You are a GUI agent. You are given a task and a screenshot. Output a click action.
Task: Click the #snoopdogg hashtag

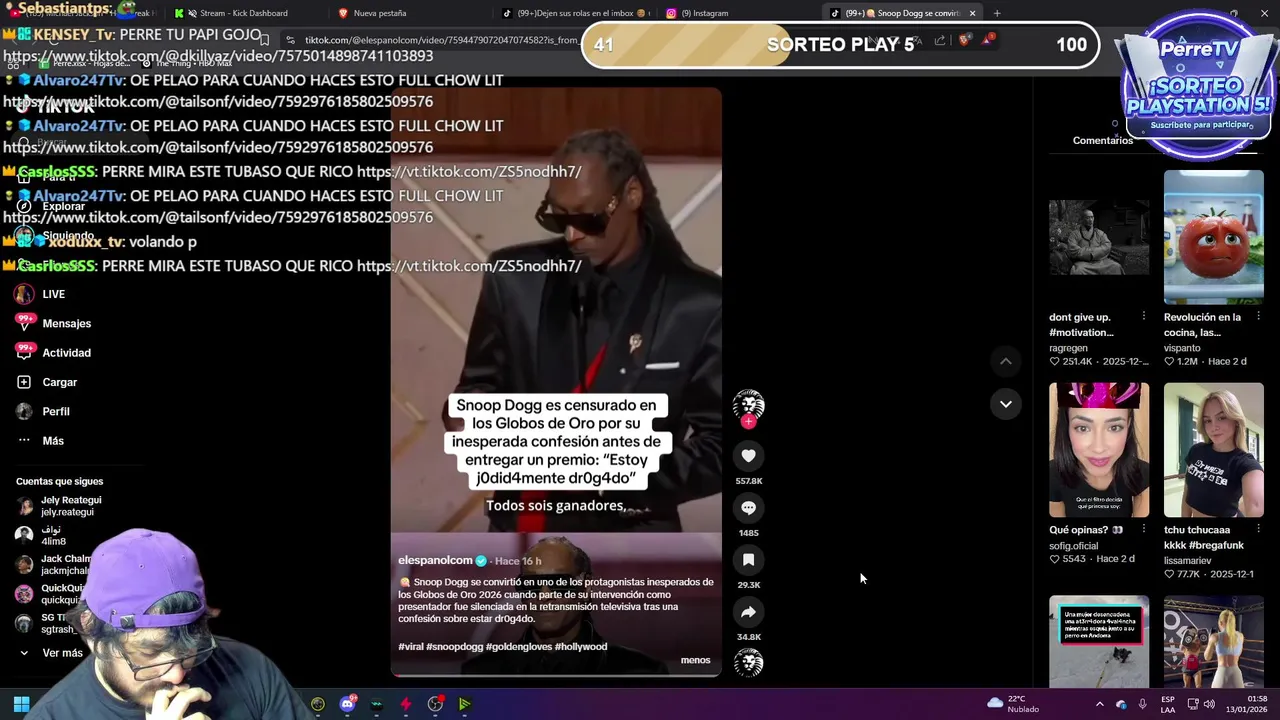pos(455,647)
